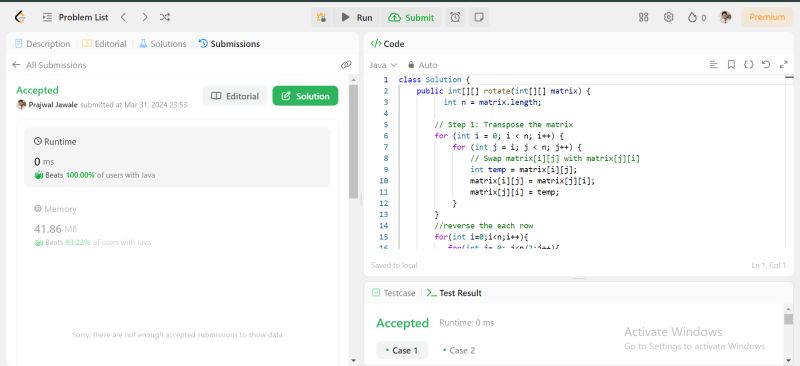Click the scroll-up arrow in submissions panel
The width and height of the screenshot is (800, 366).
[354, 80]
